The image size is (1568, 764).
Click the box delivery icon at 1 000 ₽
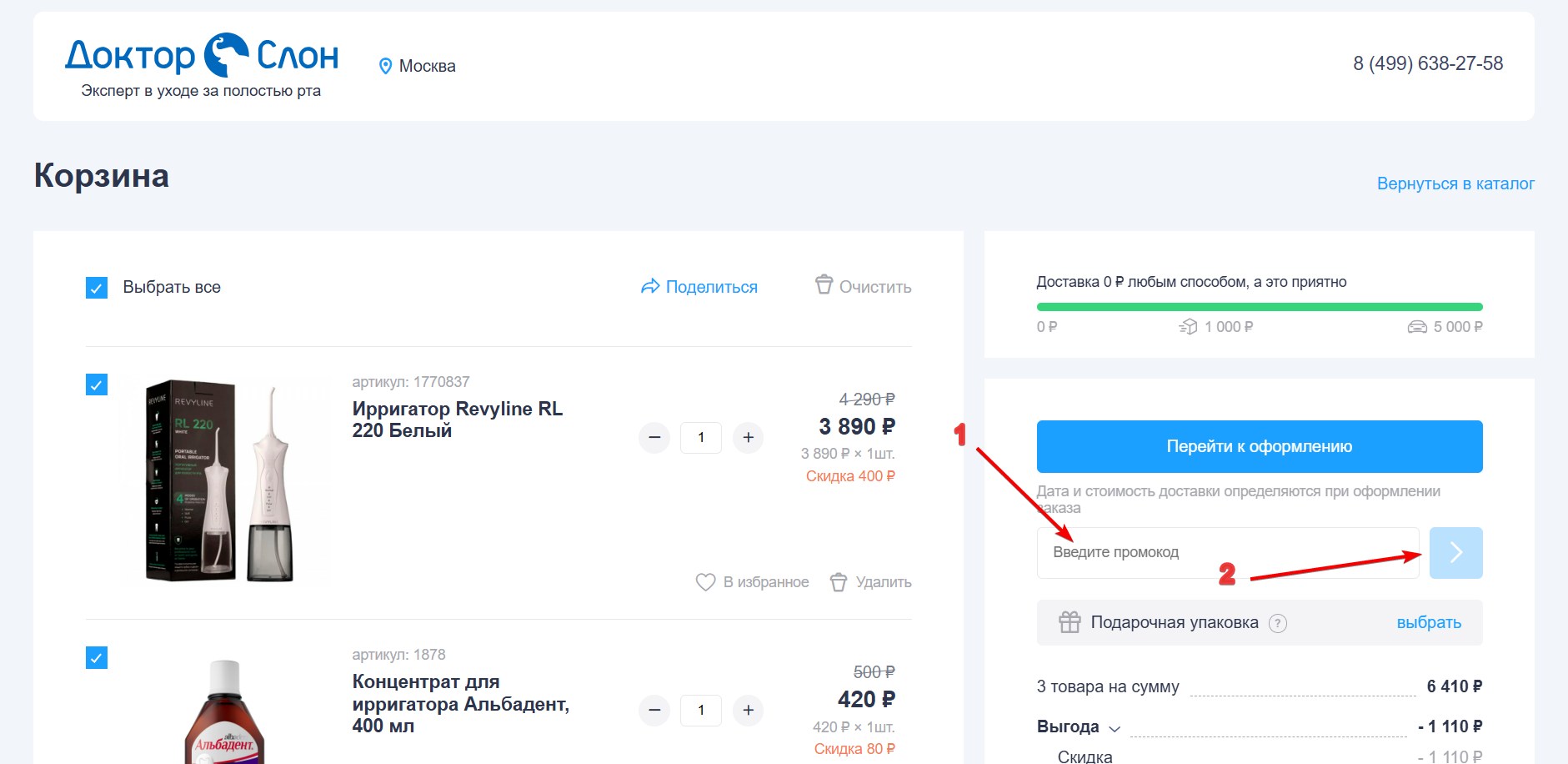pyautogui.click(x=1188, y=327)
